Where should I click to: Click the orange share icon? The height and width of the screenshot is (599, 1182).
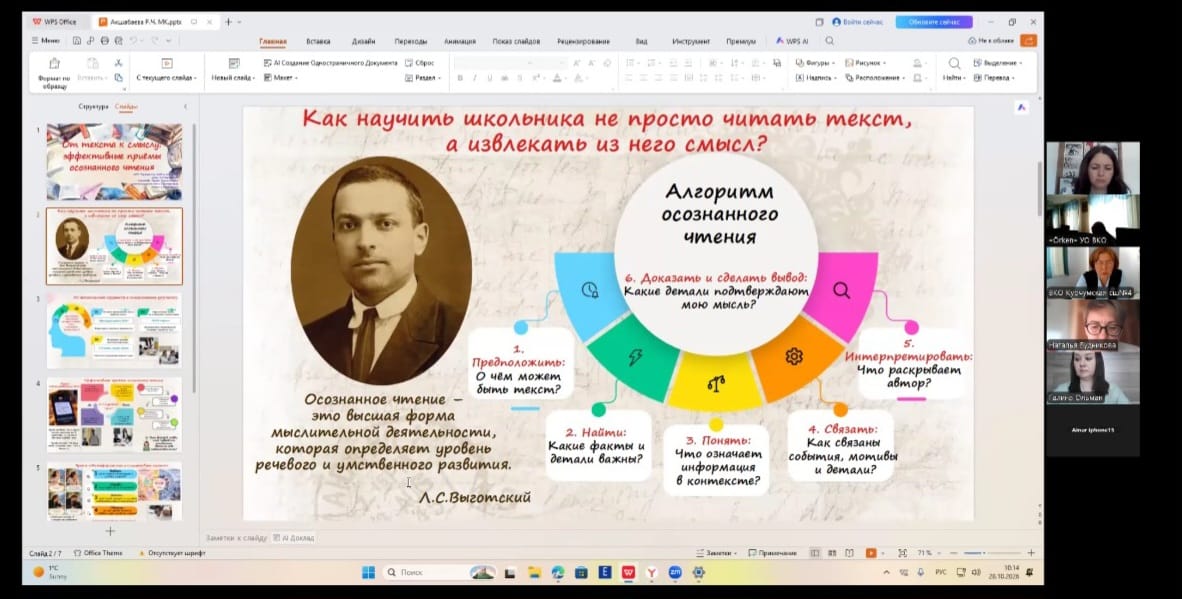[x=1028, y=41]
